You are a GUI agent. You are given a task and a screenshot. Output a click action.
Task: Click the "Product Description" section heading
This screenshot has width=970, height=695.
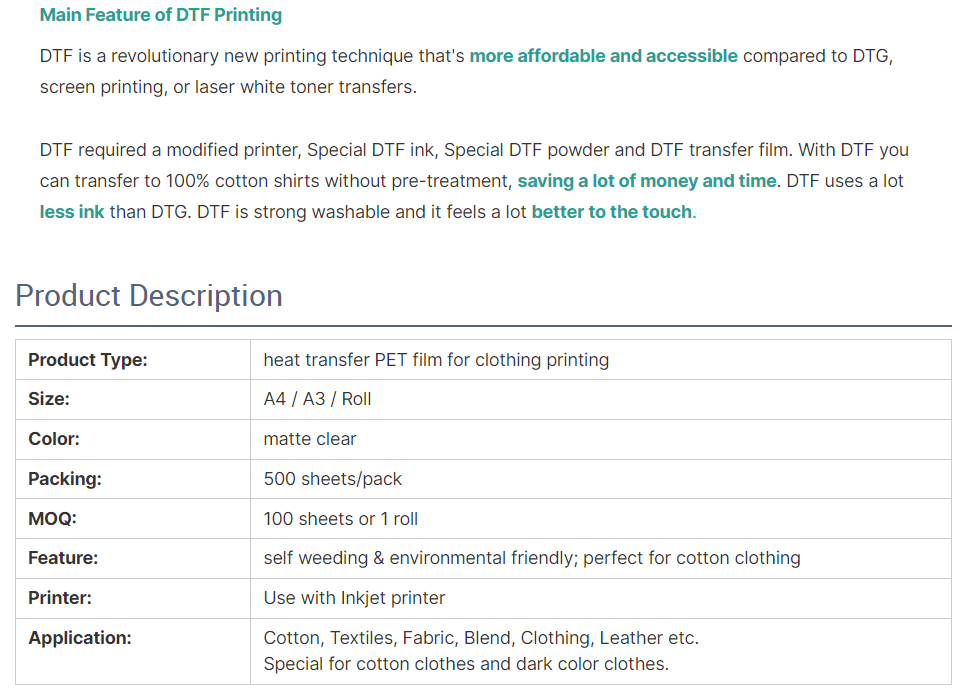point(149,296)
